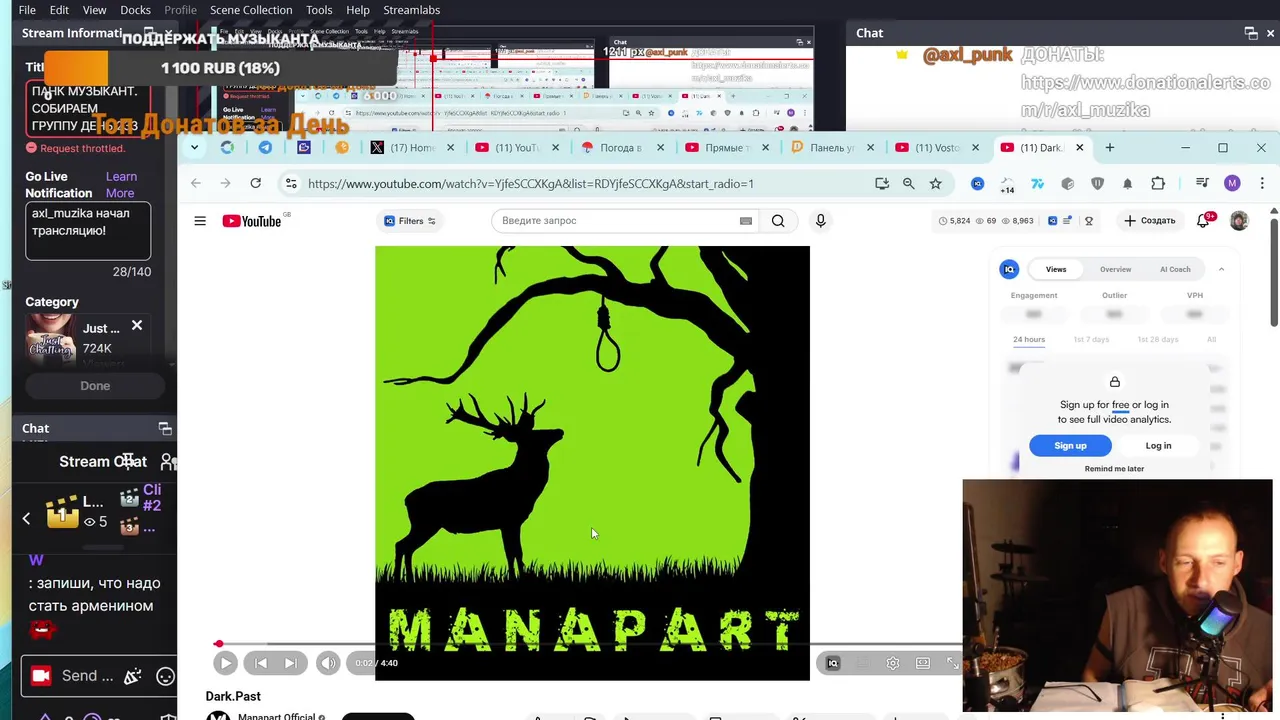Open the YouTube account avatar menu
This screenshot has height=720, width=1280.
1239,221
